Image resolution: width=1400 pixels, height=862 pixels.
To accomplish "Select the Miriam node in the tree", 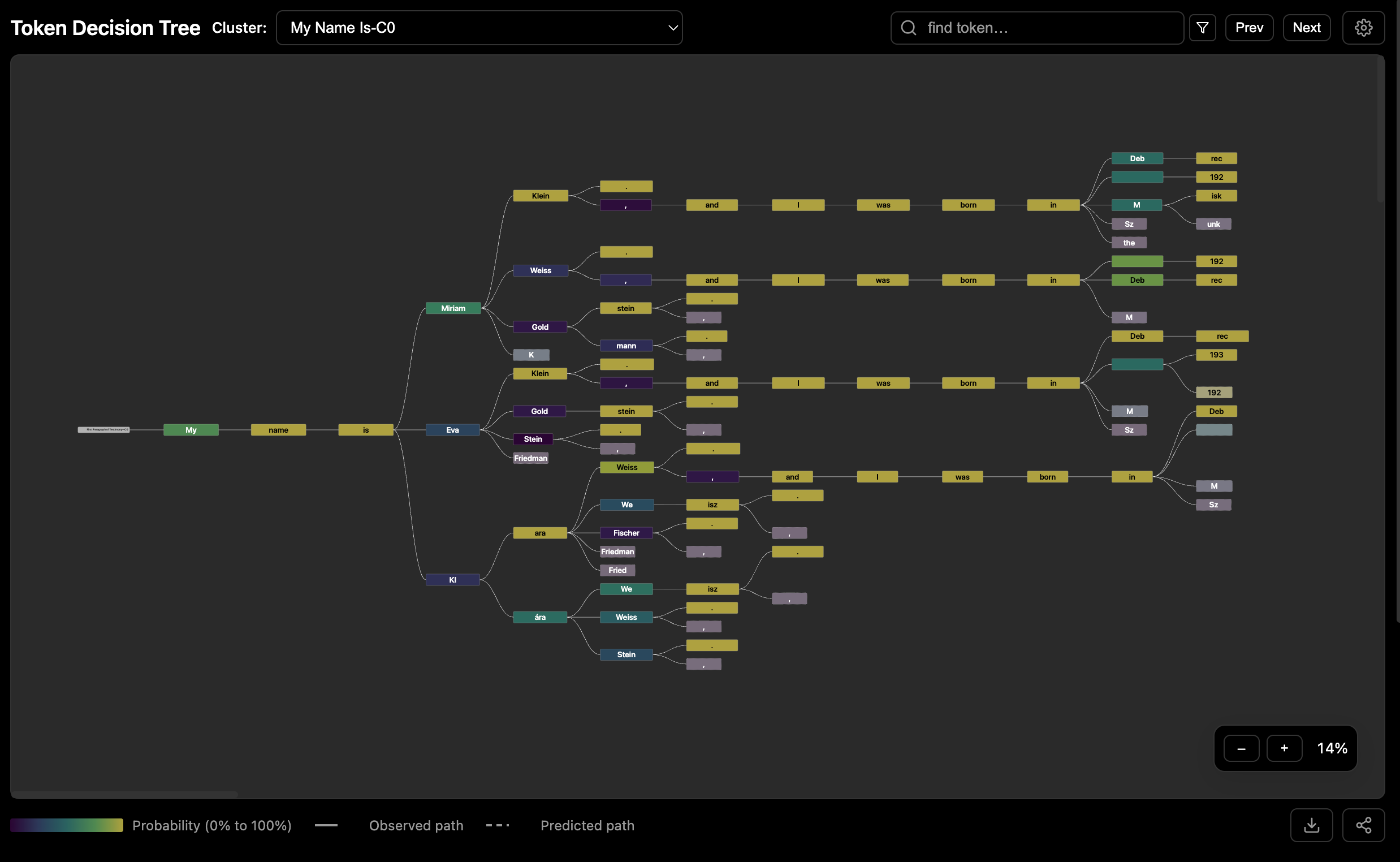I will click(x=453, y=308).
